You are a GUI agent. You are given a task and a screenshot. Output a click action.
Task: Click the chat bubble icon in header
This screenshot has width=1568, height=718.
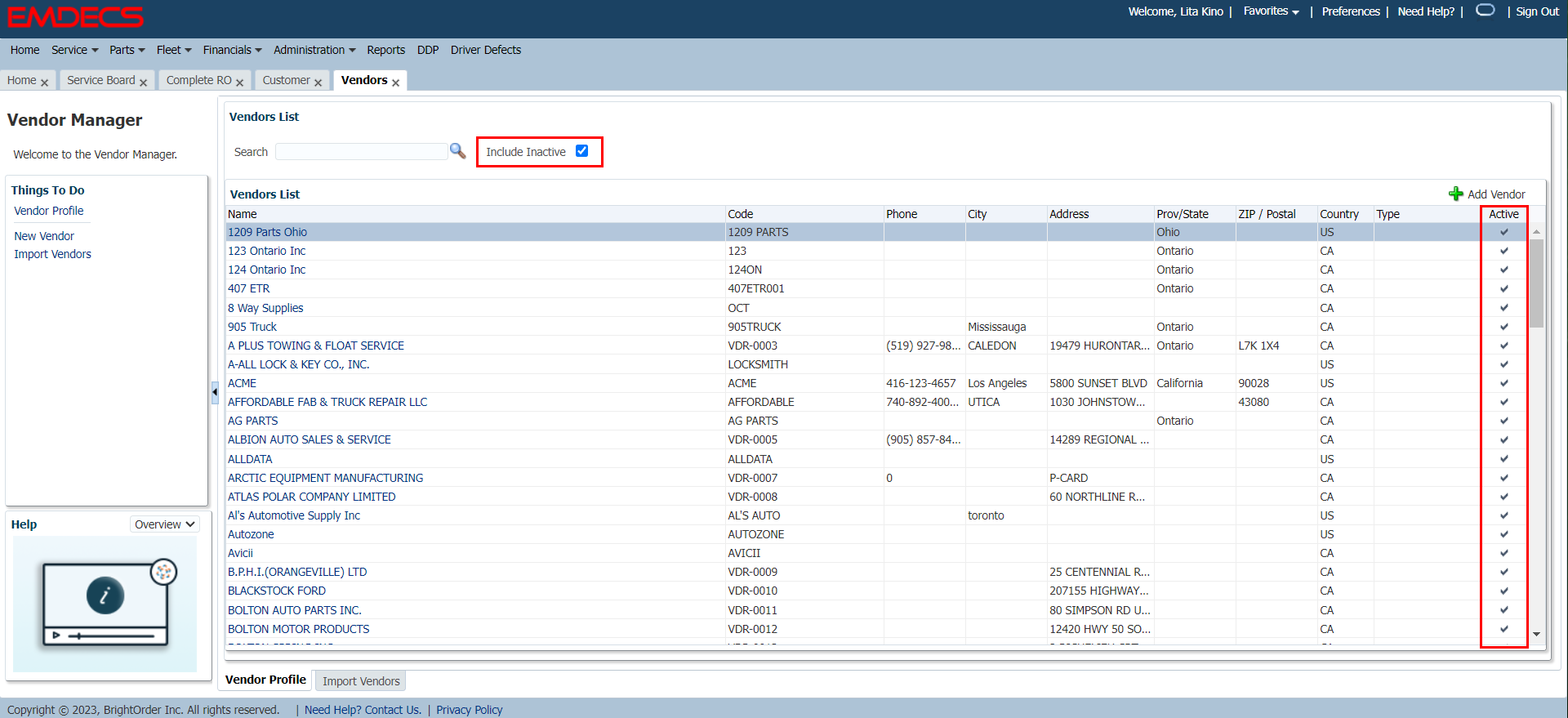click(1486, 10)
